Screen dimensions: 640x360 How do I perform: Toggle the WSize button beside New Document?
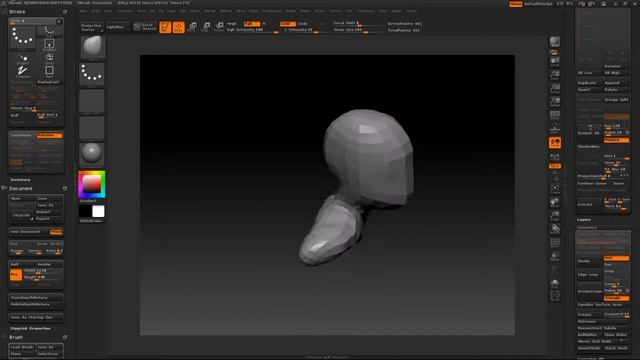(56, 232)
